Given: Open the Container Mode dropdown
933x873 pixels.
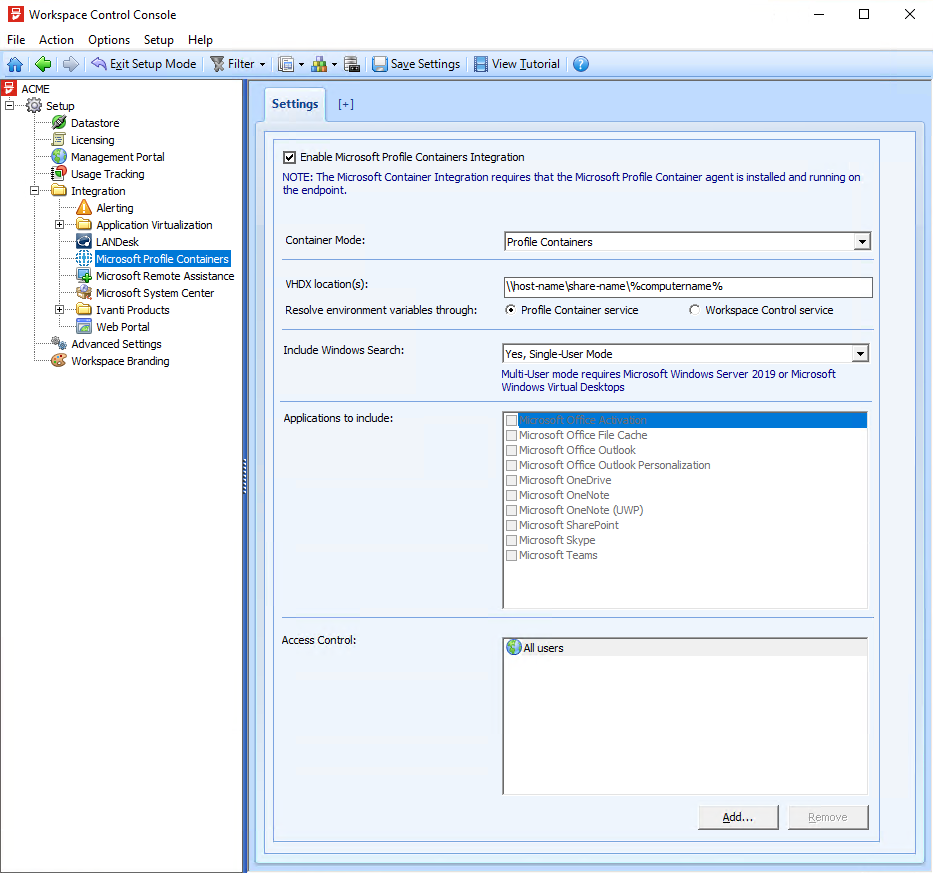Looking at the screenshot, I should [861, 241].
